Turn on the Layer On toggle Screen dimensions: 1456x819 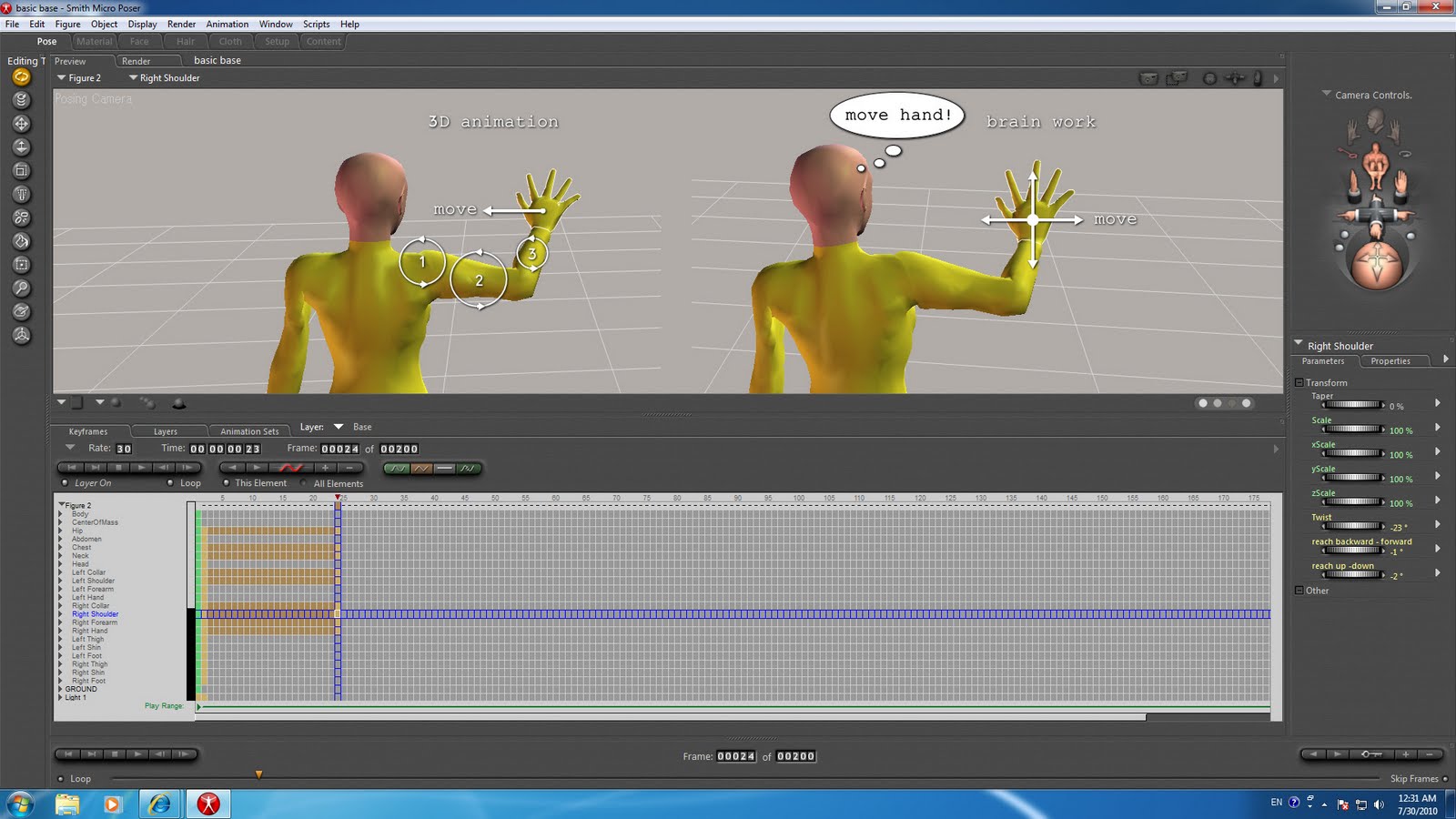click(x=63, y=483)
